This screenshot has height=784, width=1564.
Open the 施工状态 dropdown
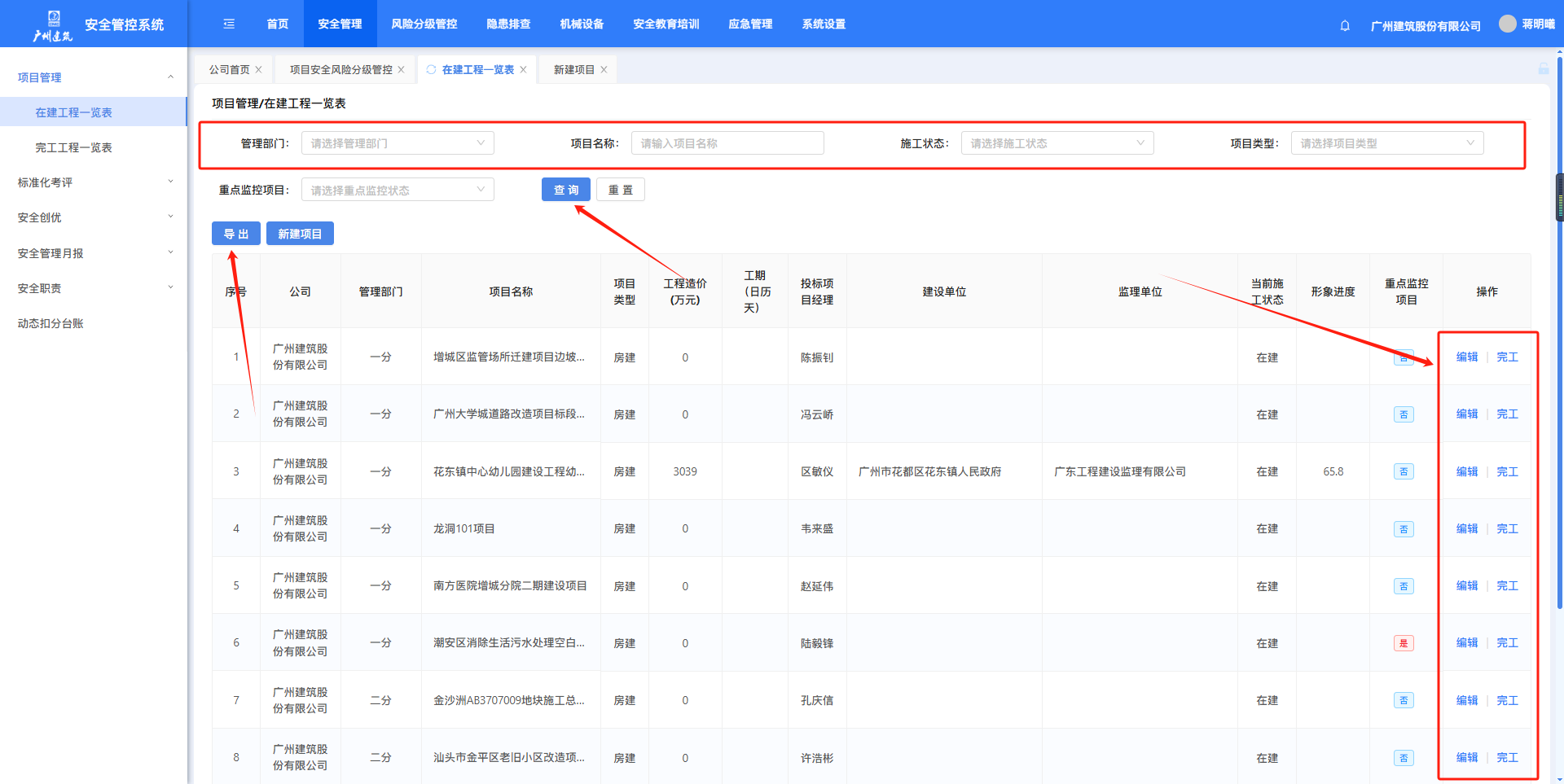[x=1057, y=143]
